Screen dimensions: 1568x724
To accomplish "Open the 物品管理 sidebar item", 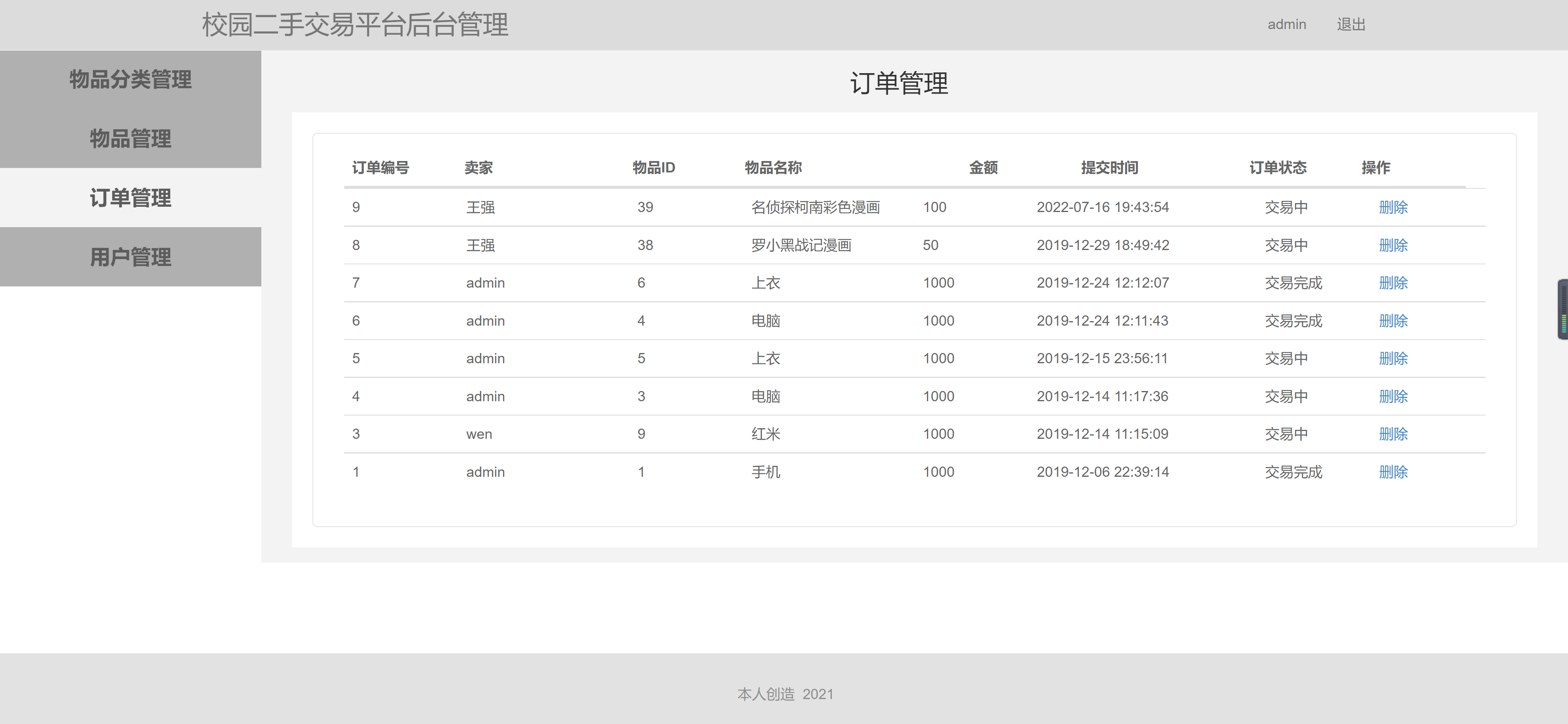I will (130, 139).
